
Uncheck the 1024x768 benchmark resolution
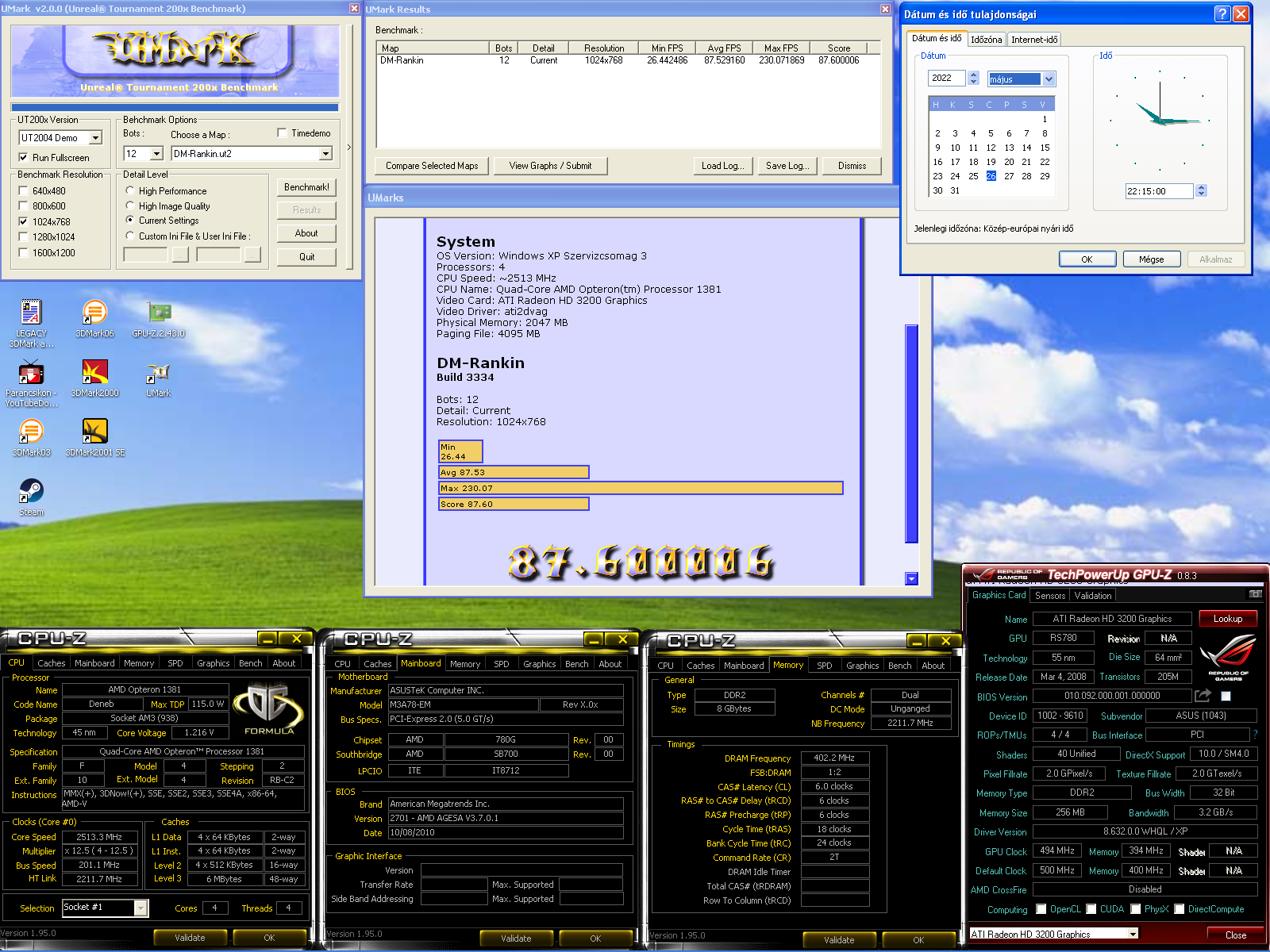[23, 221]
